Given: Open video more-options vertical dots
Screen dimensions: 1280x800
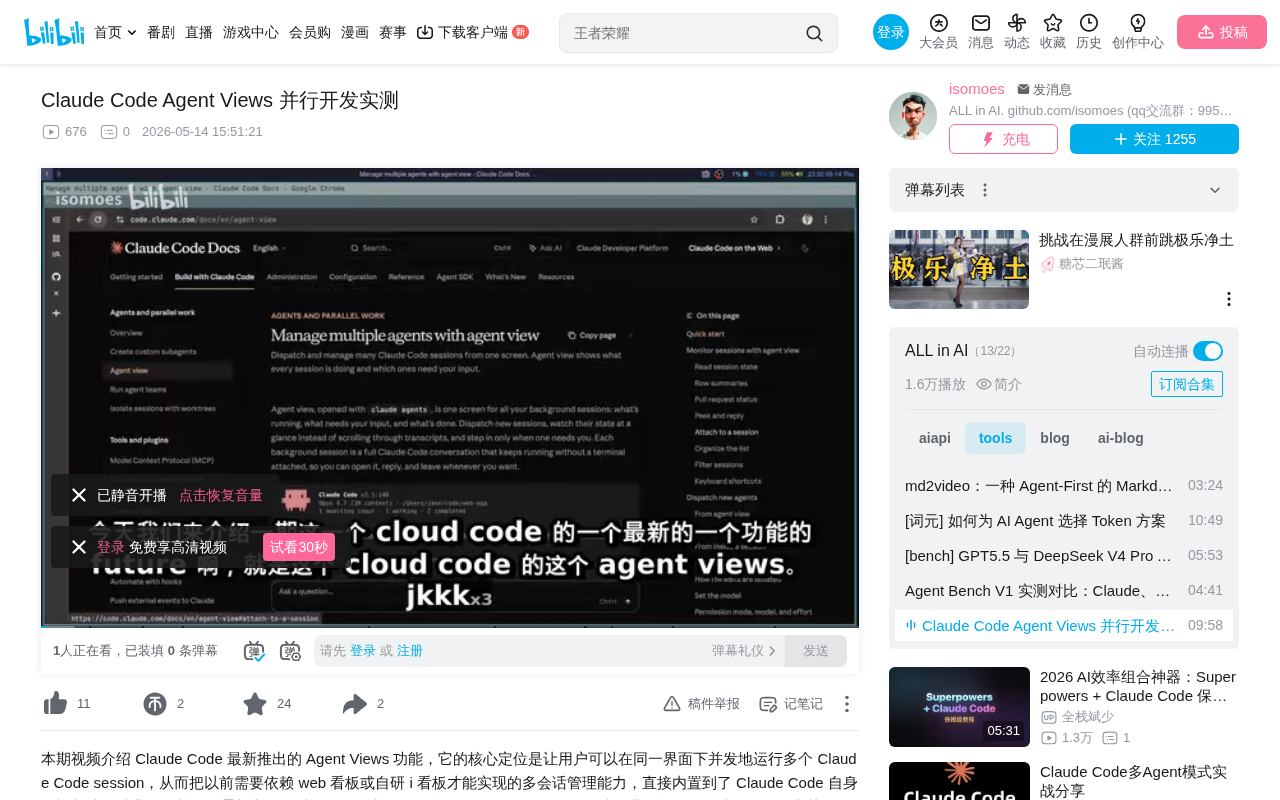Looking at the screenshot, I should [846, 704].
